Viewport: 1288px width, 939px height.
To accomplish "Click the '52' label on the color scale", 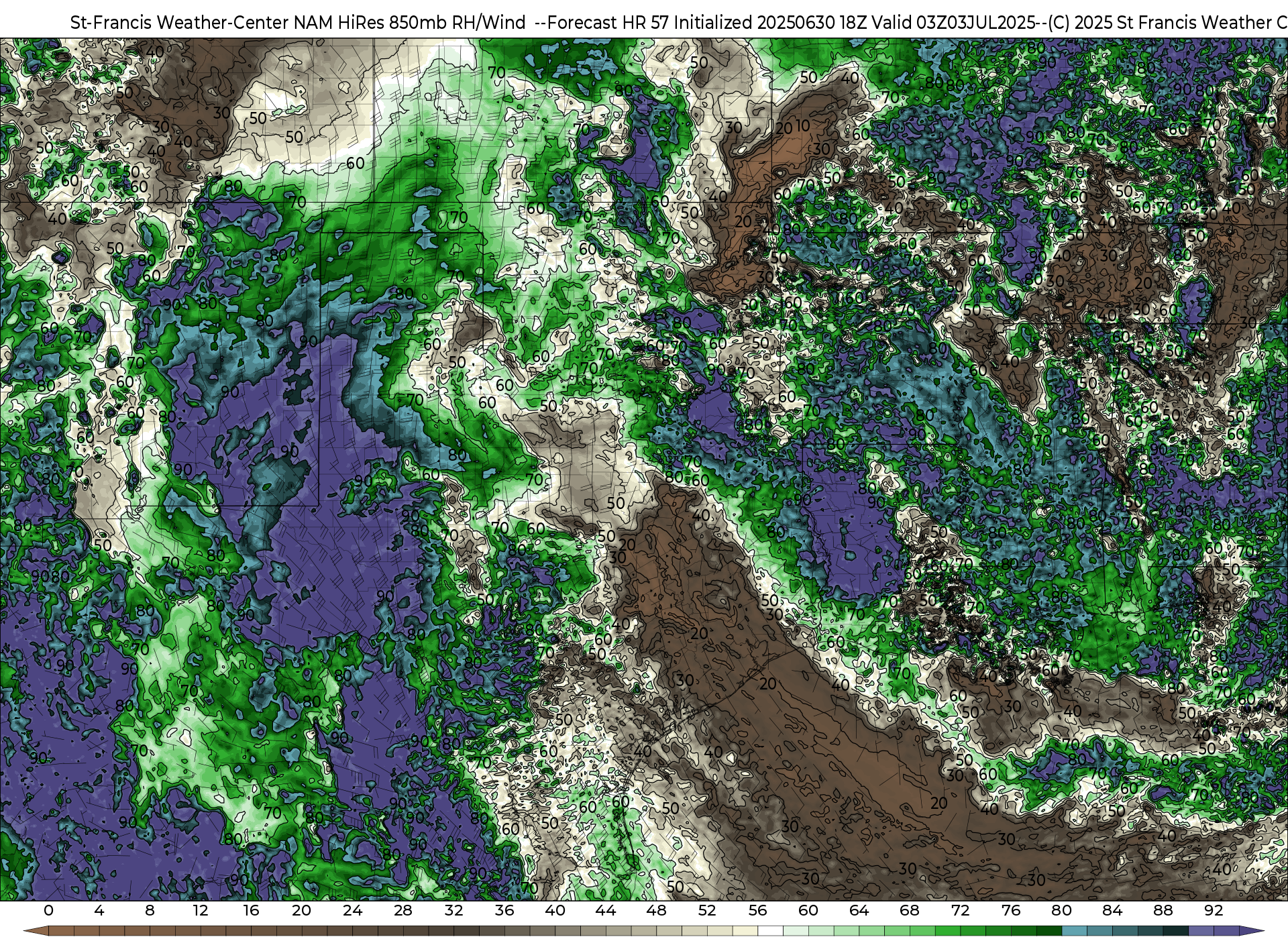I will point(707,910).
